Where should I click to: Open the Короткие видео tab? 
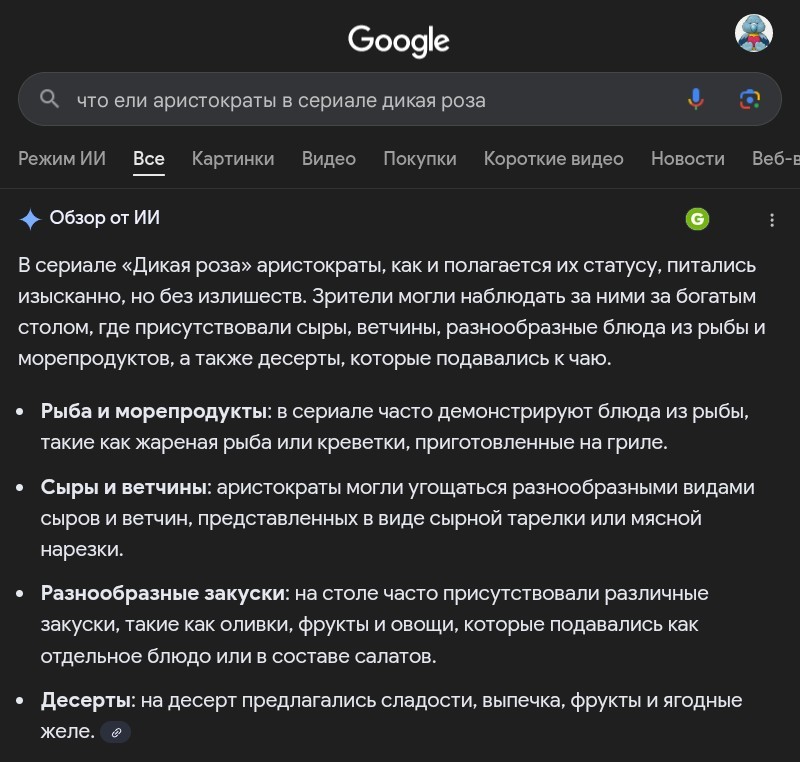point(554,159)
